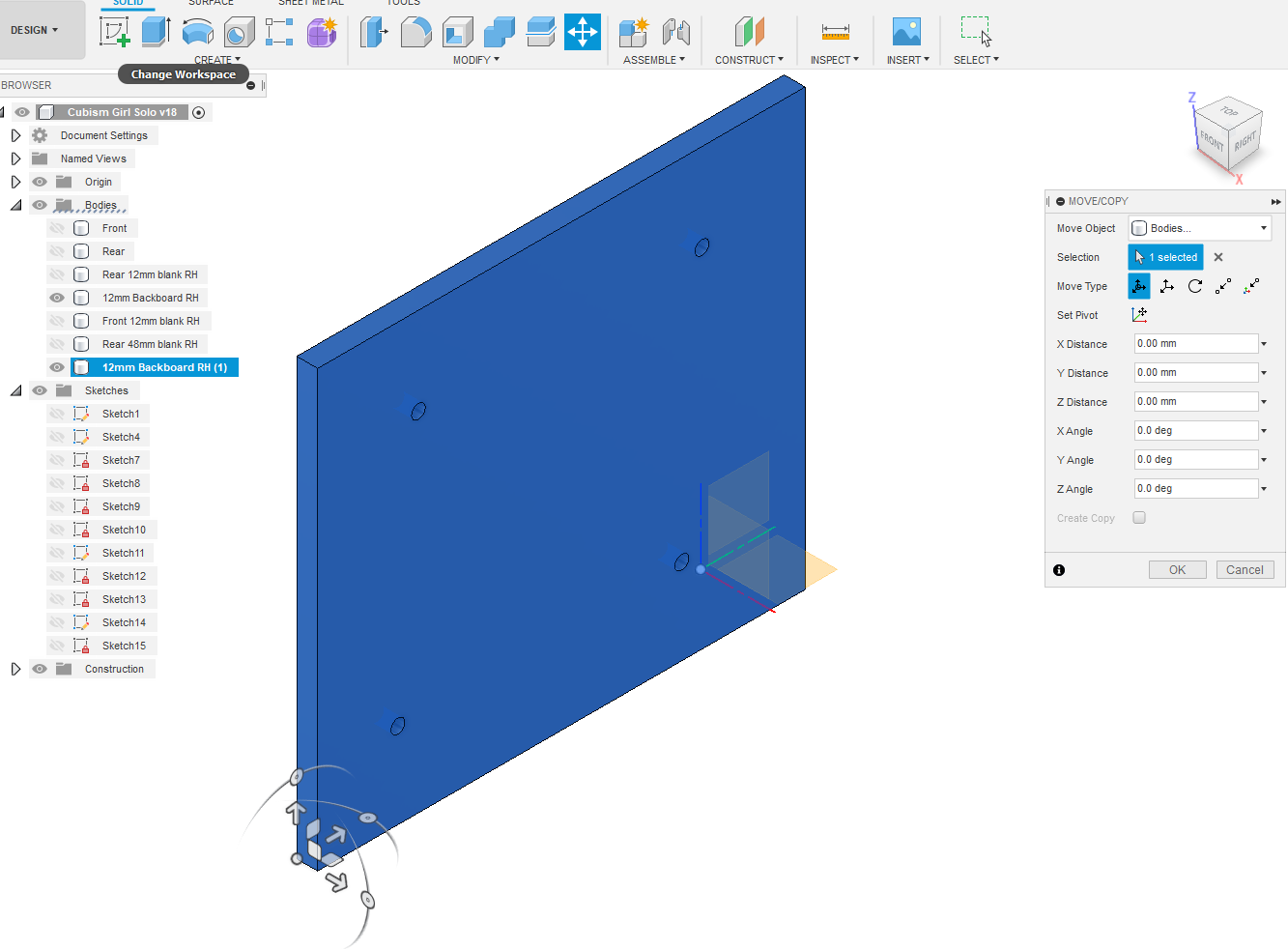This screenshot has width=1288, height=949.
Task: Select the window Select tool icon
Action: coord(976,32)
